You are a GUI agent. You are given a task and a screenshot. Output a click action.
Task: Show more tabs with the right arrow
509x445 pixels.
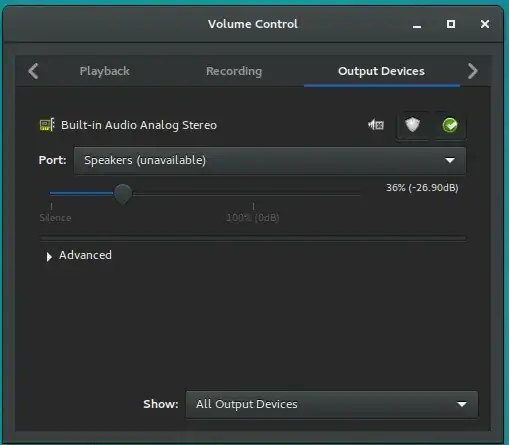click(472, 71)
